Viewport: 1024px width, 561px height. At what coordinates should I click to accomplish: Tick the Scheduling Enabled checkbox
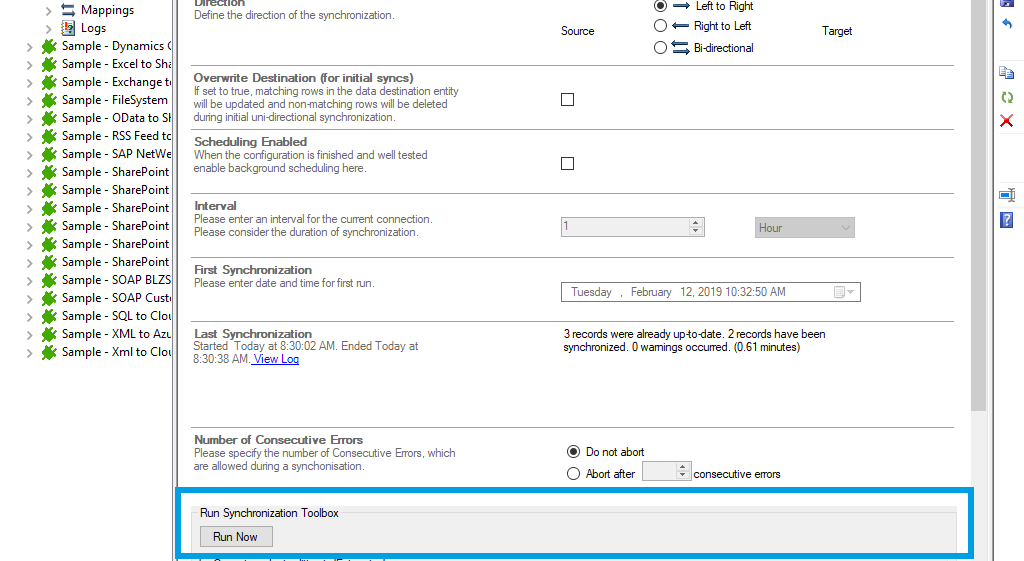(x=568, y=163)
